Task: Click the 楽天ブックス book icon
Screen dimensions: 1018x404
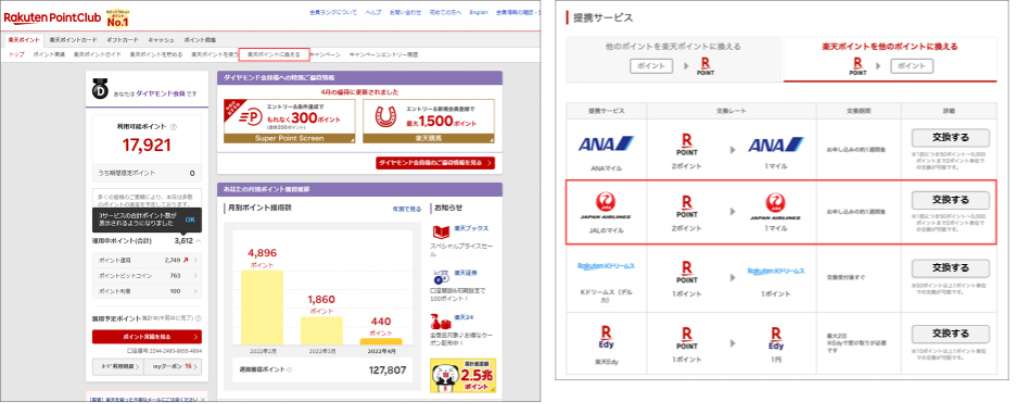Action: (441, 232)
